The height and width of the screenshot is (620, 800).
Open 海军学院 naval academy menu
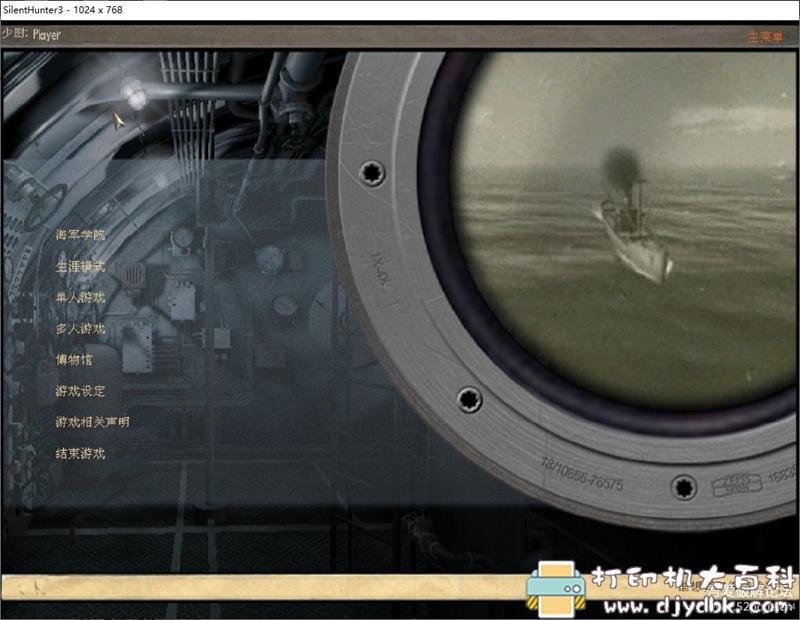80,235
